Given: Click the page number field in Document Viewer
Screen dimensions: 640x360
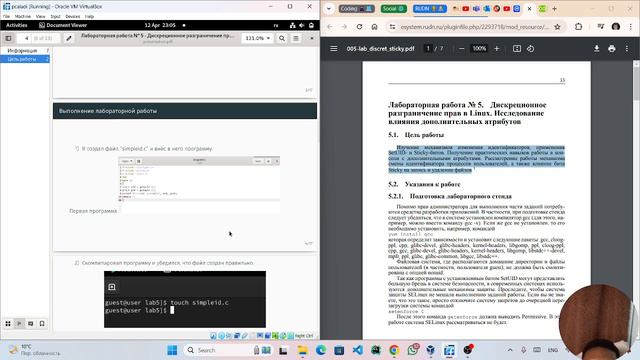Looking at the screenshot, I should pyautogui.click(x=27, y=38).
